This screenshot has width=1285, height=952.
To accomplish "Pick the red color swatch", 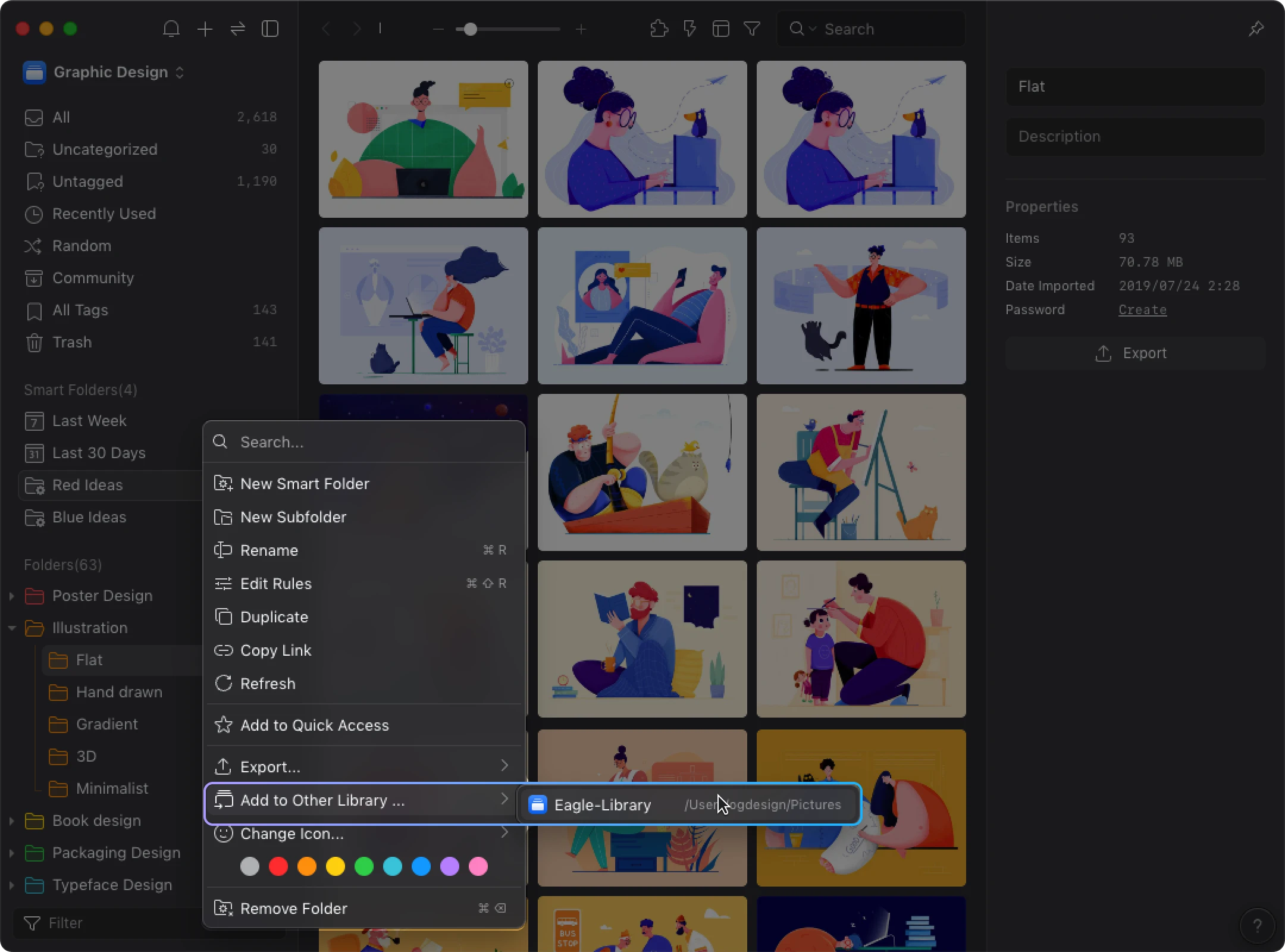I will point(278,866).
